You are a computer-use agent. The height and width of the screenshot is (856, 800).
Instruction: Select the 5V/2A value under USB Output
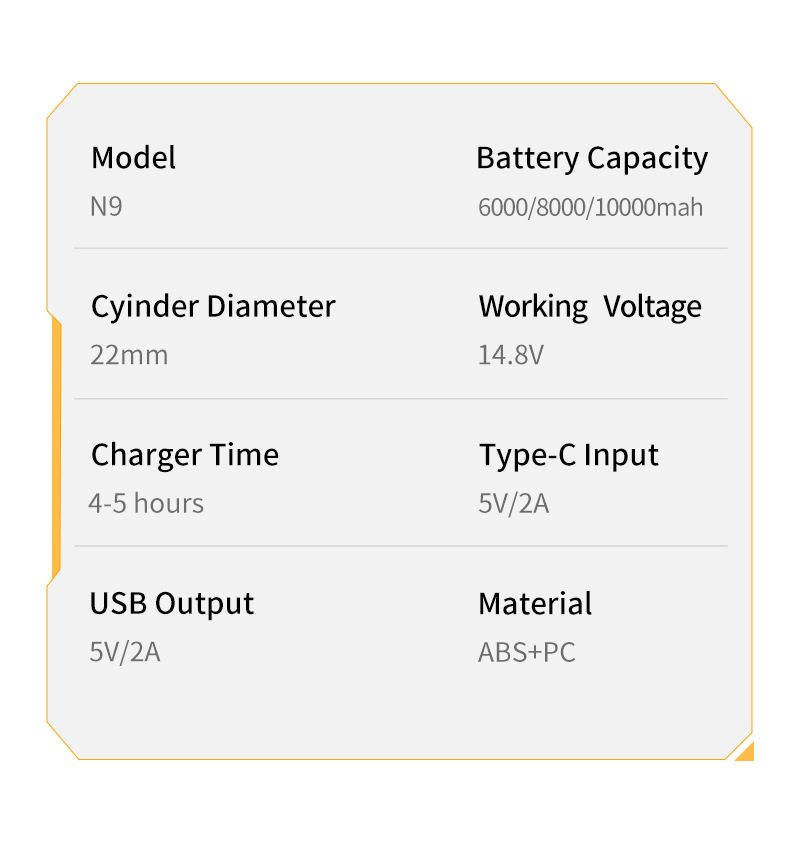point(125,652)
